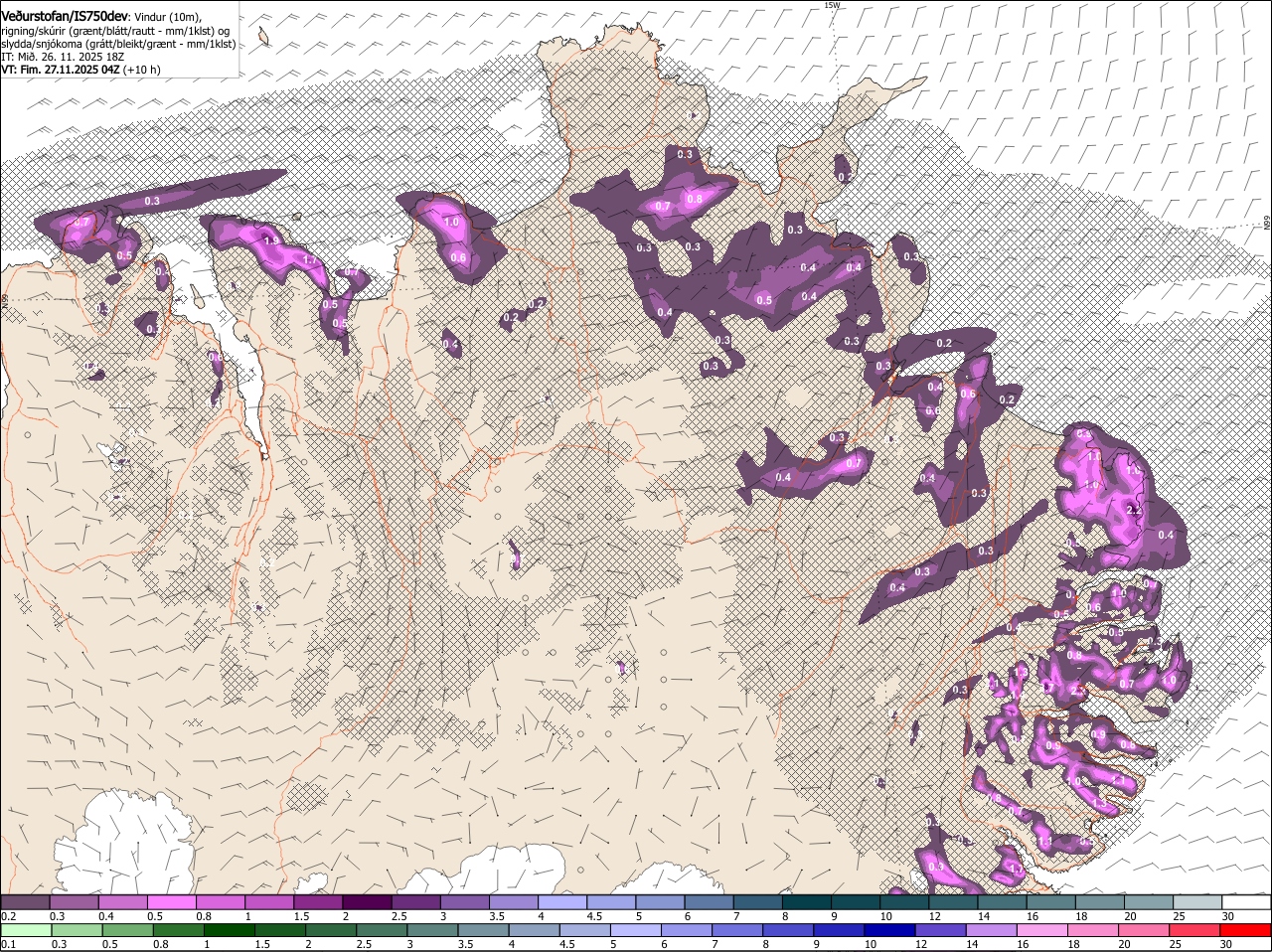Click lower scale swatch between 0.5 and 0.8

[x=127, y=930]
